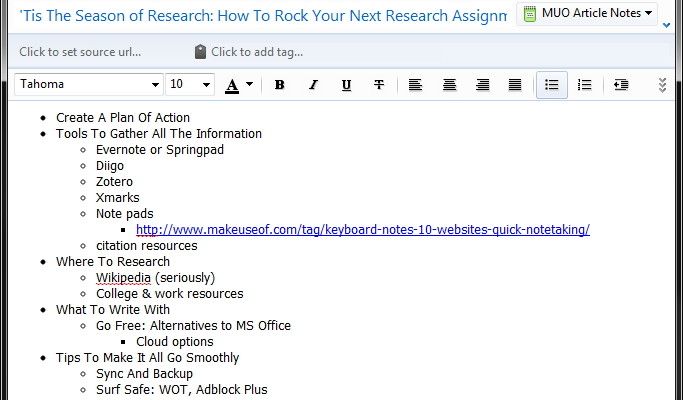683x400 pixels.
Task: Click 'College & work resources' bullet
Action: click(x=169, y=294)
